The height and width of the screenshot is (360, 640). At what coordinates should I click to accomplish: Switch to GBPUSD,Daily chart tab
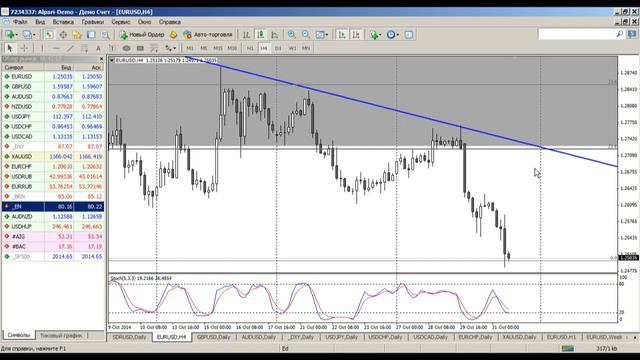coord(213,337)
